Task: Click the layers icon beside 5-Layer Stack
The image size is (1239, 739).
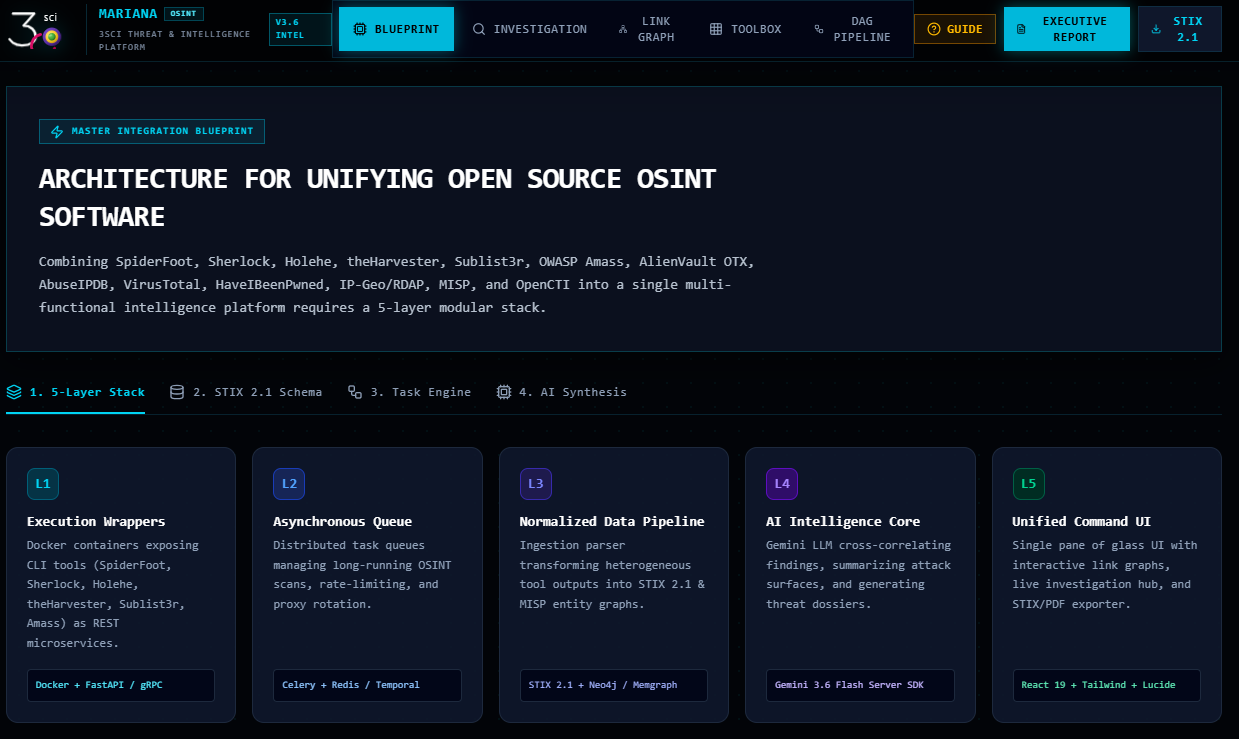Action: tap(14, 392)
